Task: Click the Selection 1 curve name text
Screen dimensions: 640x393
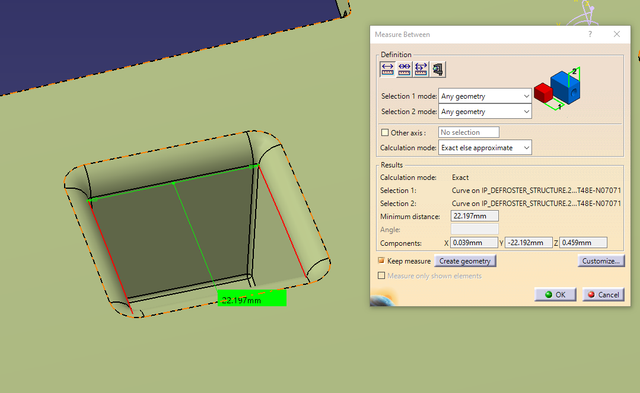Action: (536, 191)
